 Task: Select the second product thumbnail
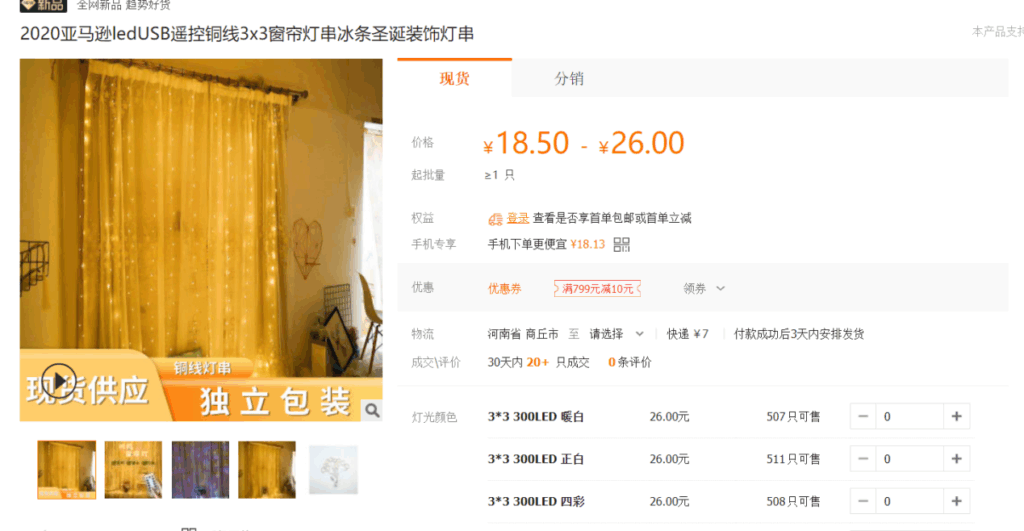(x=133, y=470)
